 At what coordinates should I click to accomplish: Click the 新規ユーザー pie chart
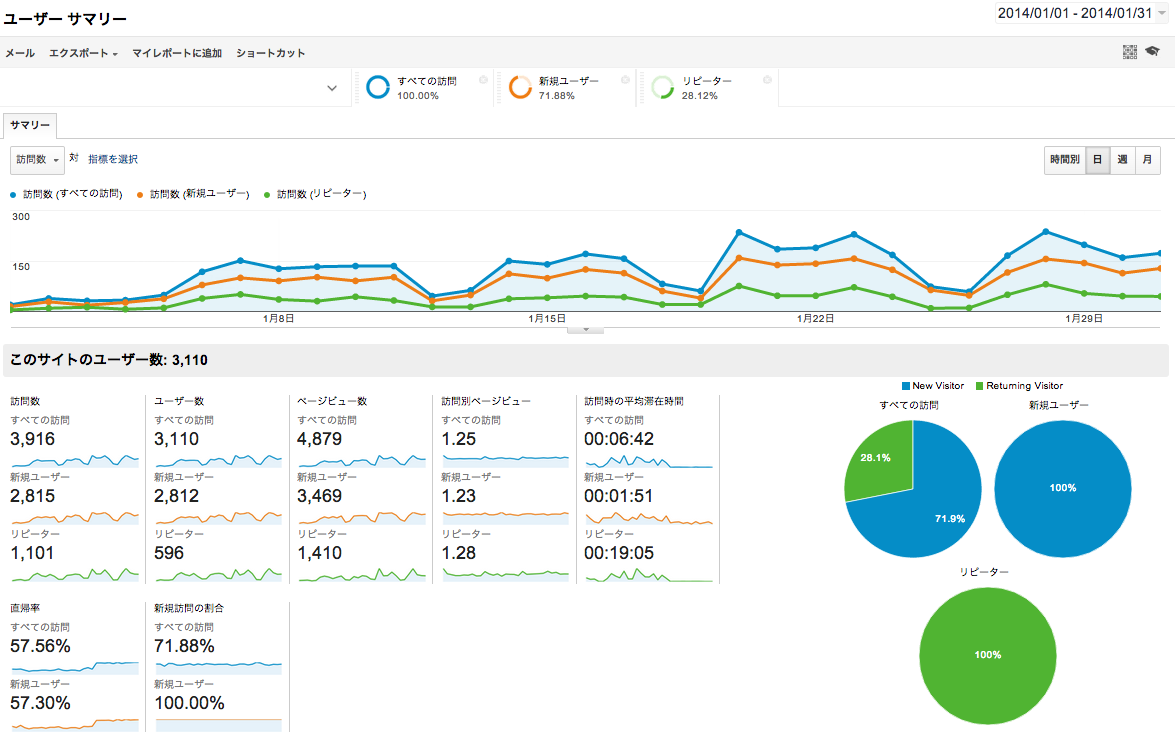tap(1063, 488)
